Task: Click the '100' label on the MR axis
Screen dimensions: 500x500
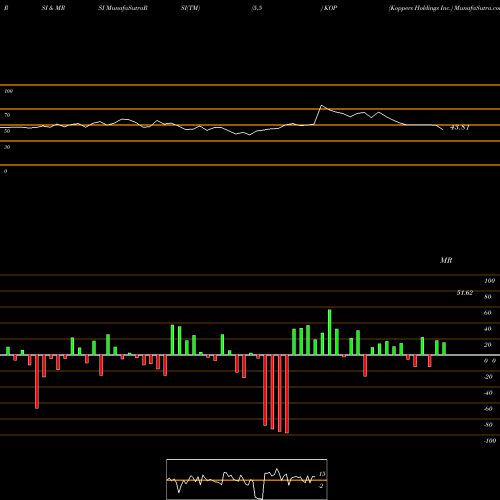Action: [x=490, y=281]
